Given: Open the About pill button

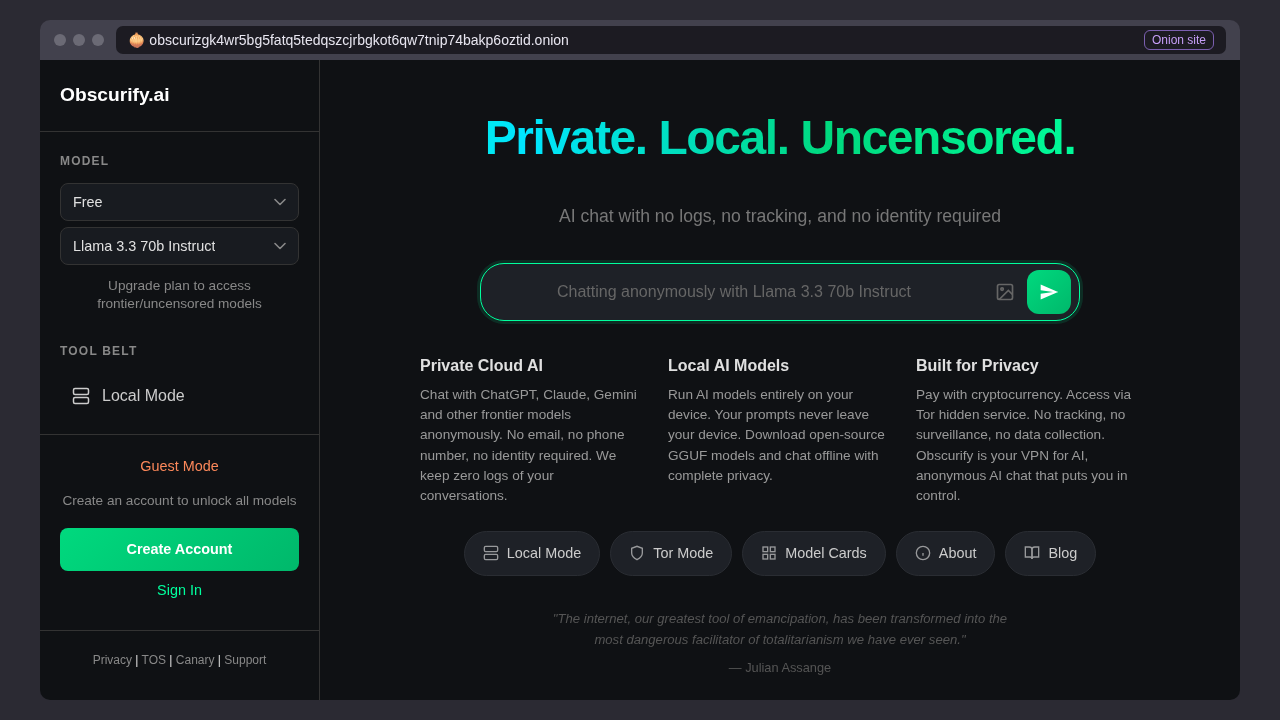Looking at the screenshot, I should [945, 553].
